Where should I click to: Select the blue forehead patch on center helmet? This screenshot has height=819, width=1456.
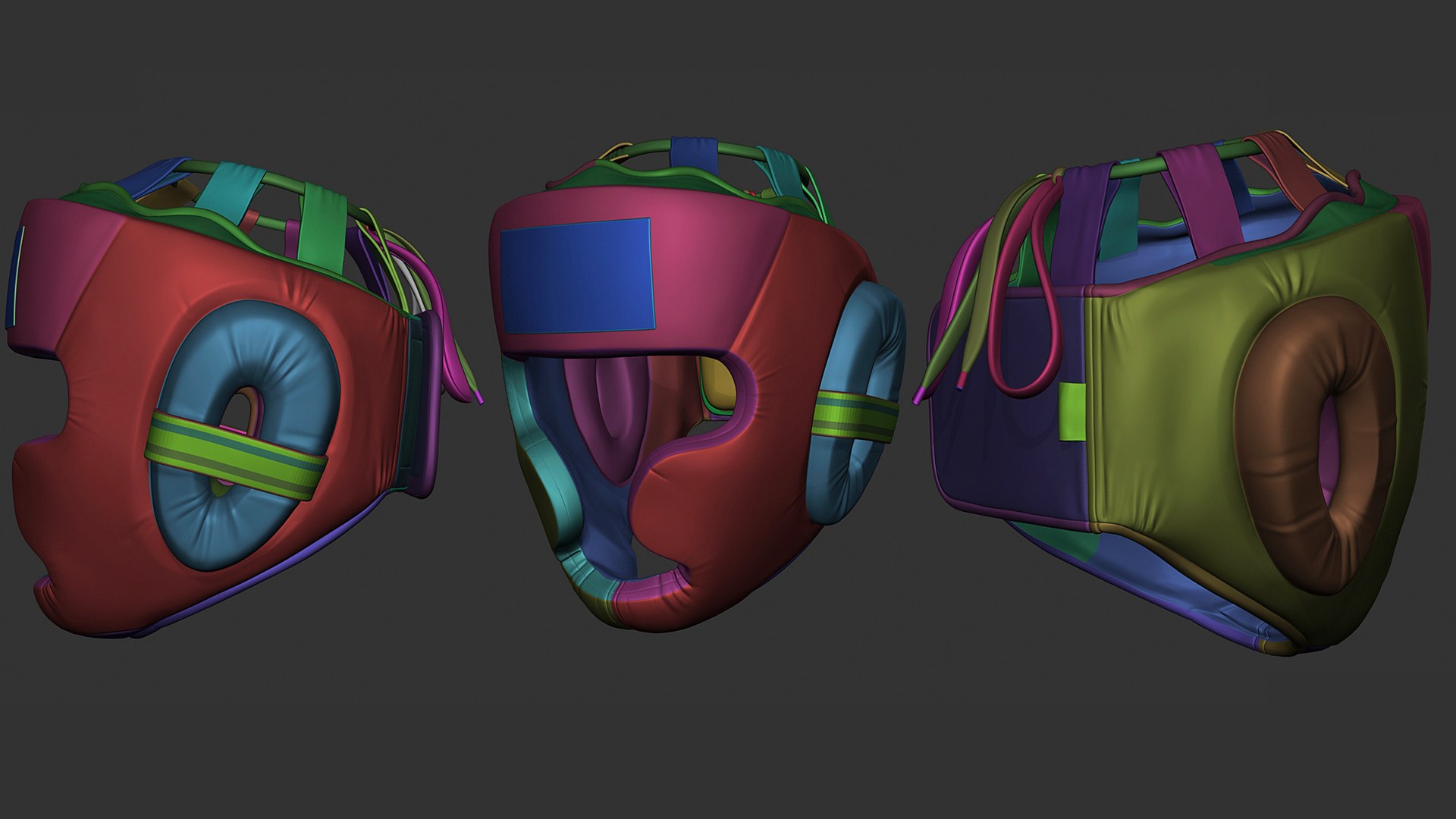pos(576,275)
